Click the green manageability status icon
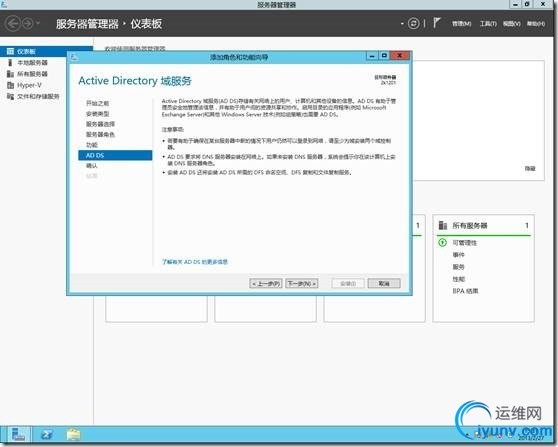The width and height of the screenshot is (558, 447). 442,243
